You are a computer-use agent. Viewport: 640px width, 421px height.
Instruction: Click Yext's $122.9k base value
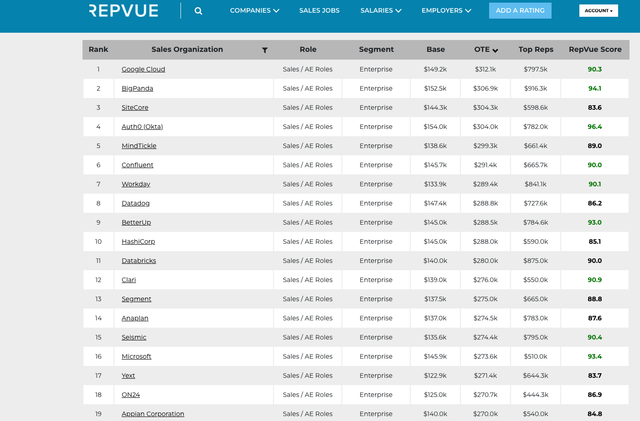[435, 376]
